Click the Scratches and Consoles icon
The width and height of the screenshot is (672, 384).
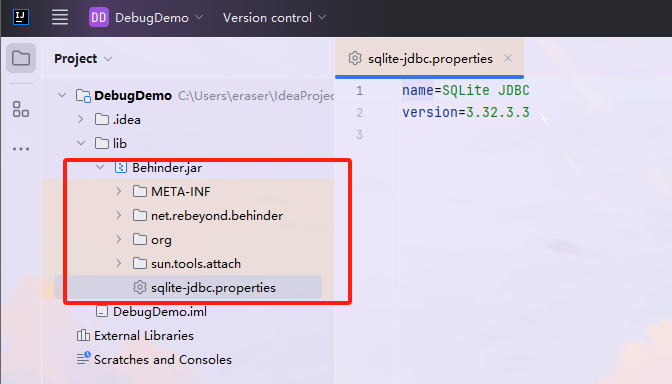84,358
